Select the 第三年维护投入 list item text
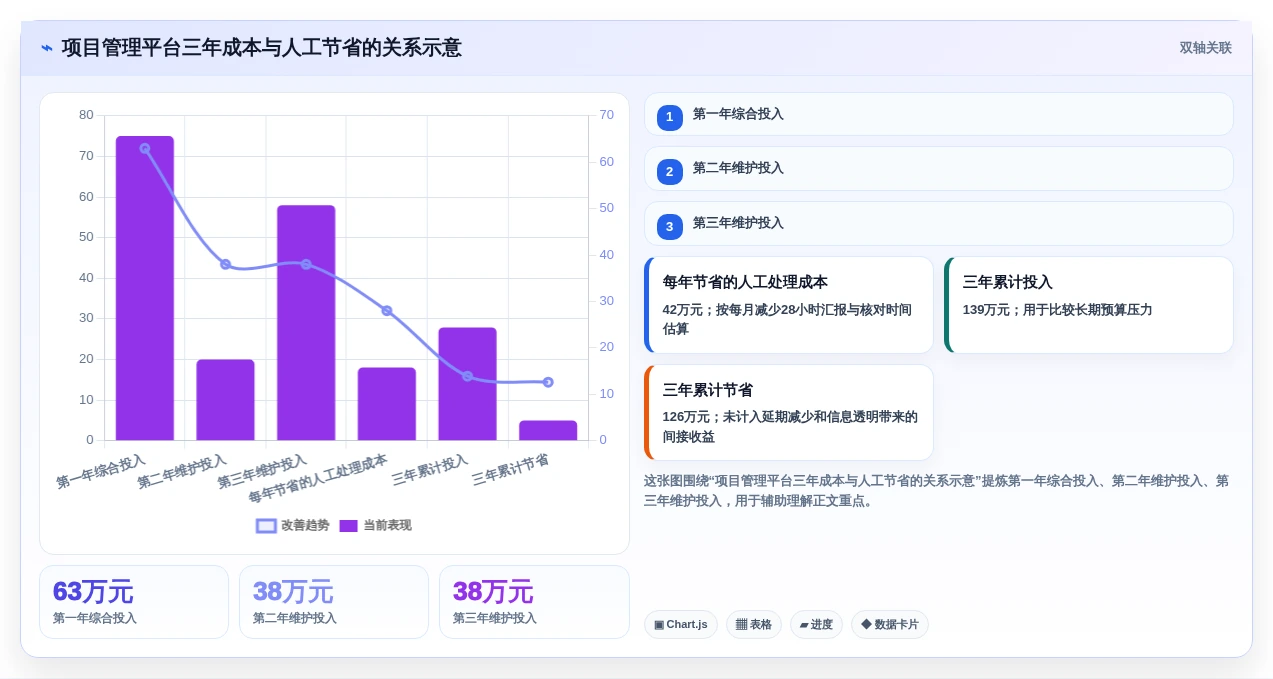1273x679 pixels. pyautogui.click(x=738, y=223)
